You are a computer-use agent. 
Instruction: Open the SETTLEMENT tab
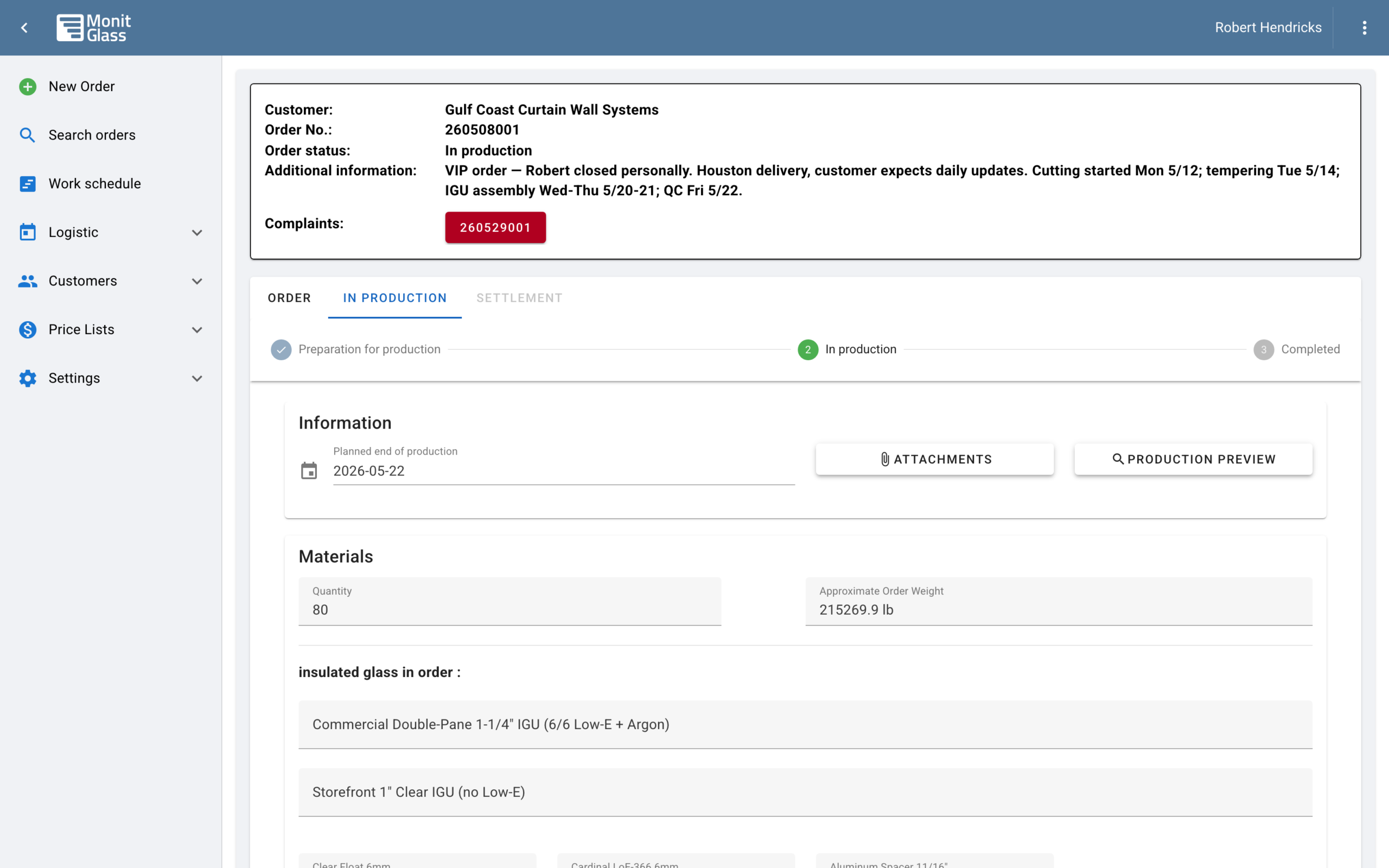tap(519, 298)
